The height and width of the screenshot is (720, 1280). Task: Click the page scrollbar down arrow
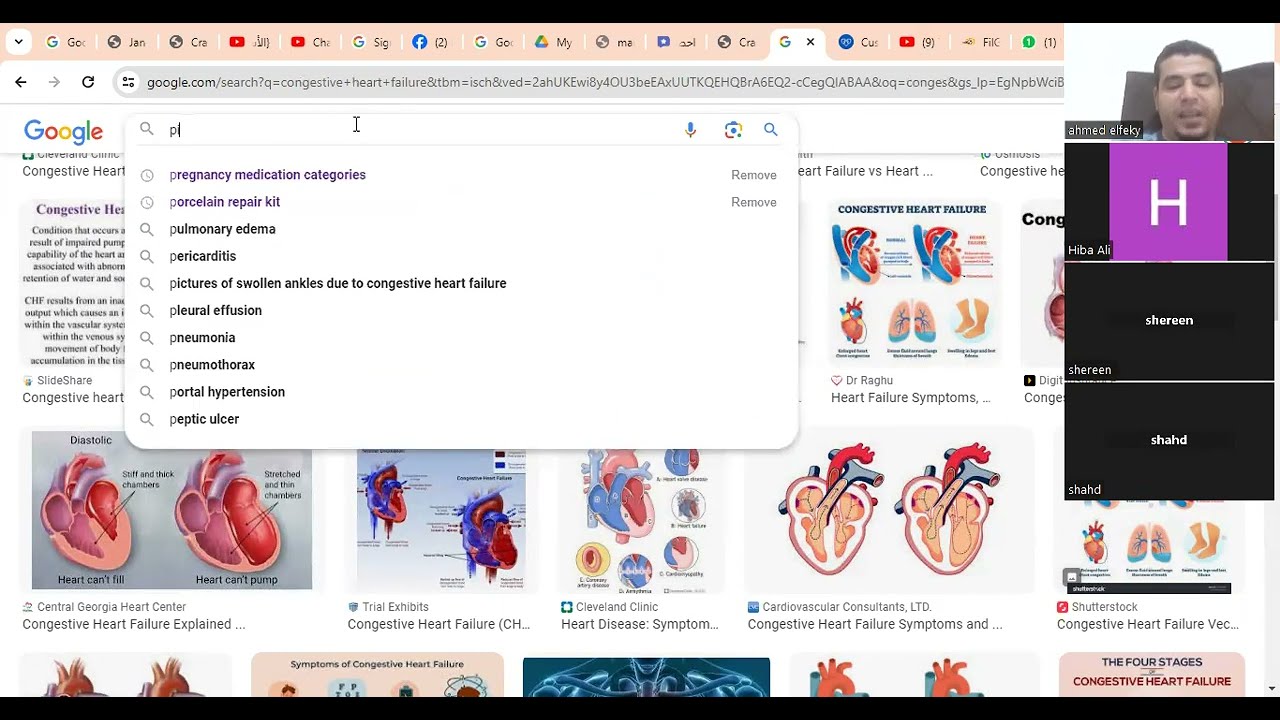coord(1271,688)
